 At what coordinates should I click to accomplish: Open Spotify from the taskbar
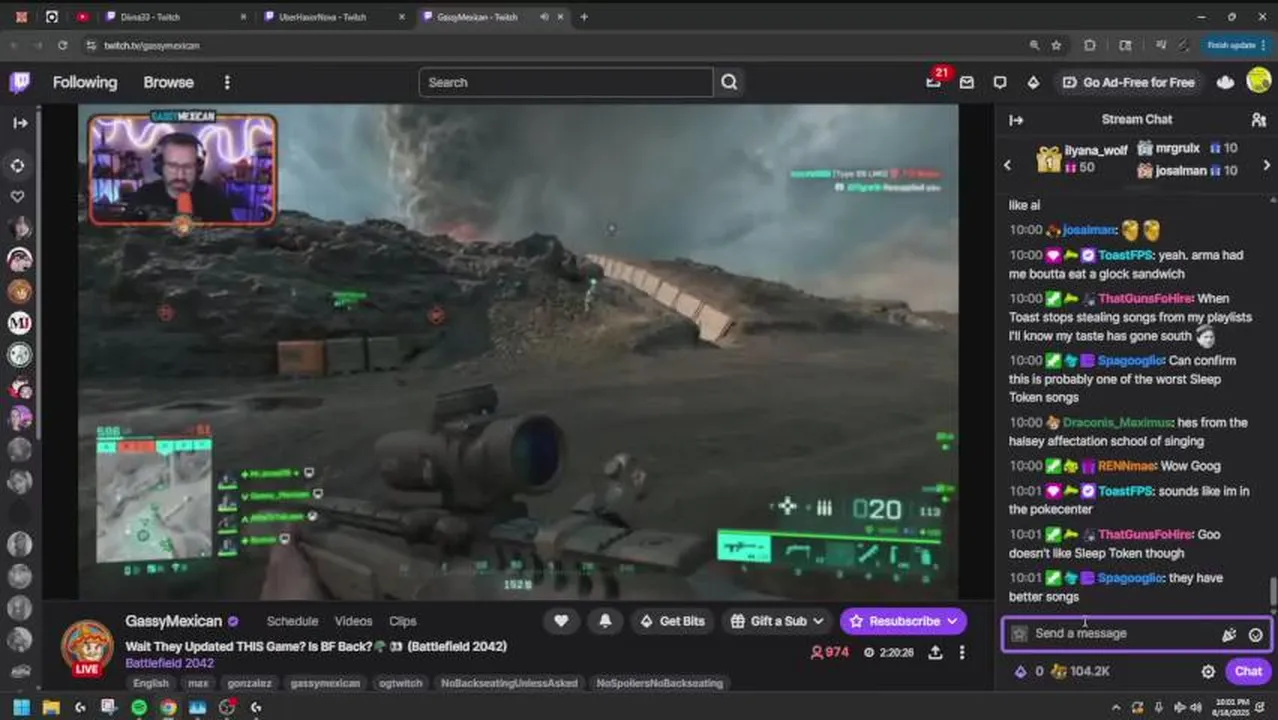click(139, 707)
